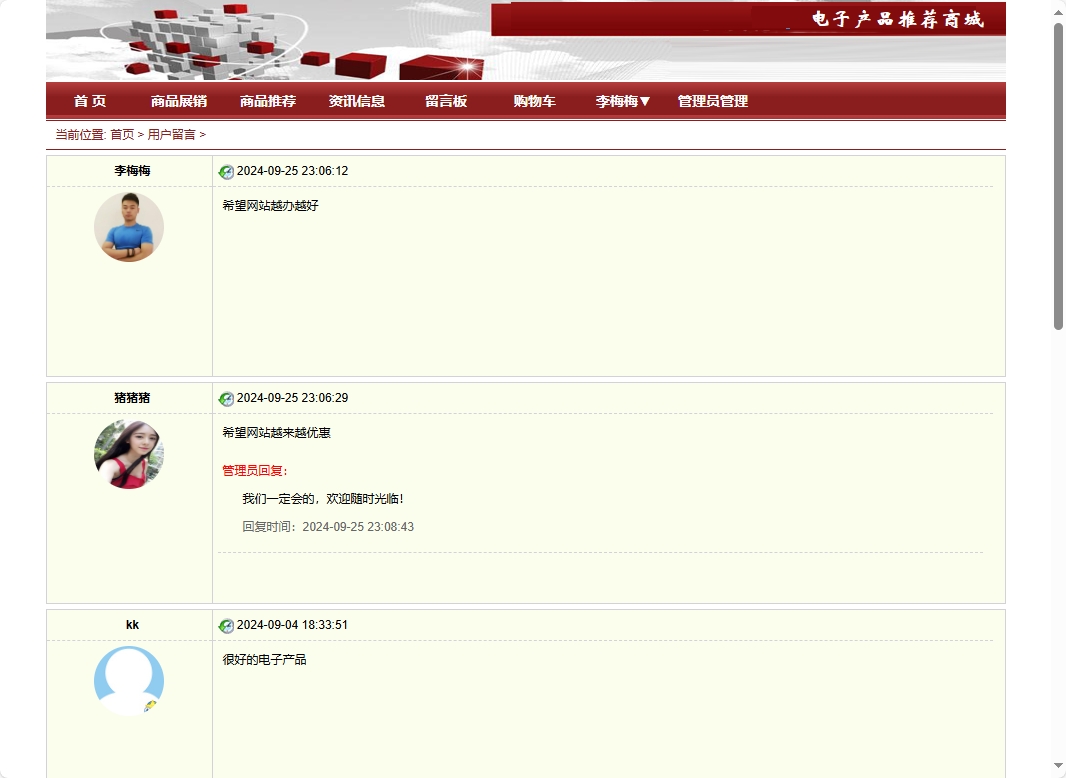Image resolution: width=1066 pixels, height=778 pixels.
Task: Click the scrollbar down arrow
Action: point(1058,765)
